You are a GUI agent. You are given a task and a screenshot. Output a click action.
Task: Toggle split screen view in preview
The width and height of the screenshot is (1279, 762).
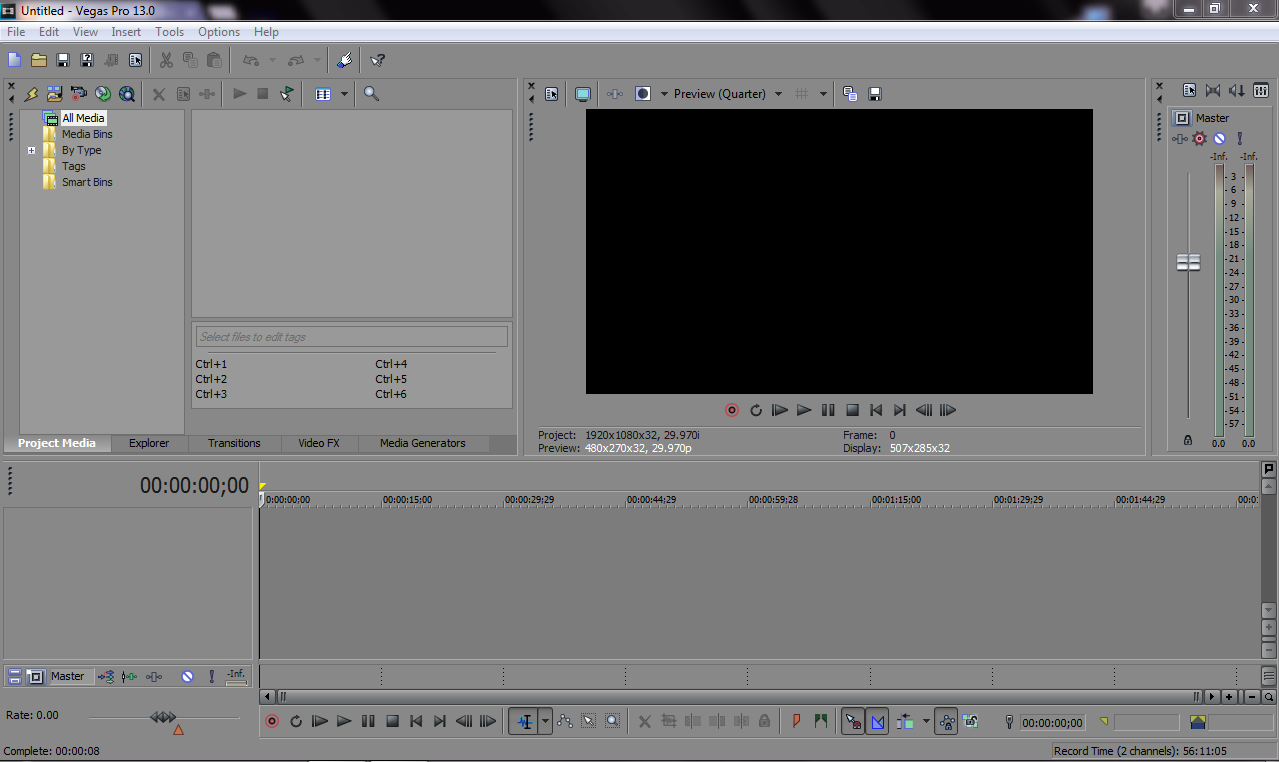(x=643, y=94)
